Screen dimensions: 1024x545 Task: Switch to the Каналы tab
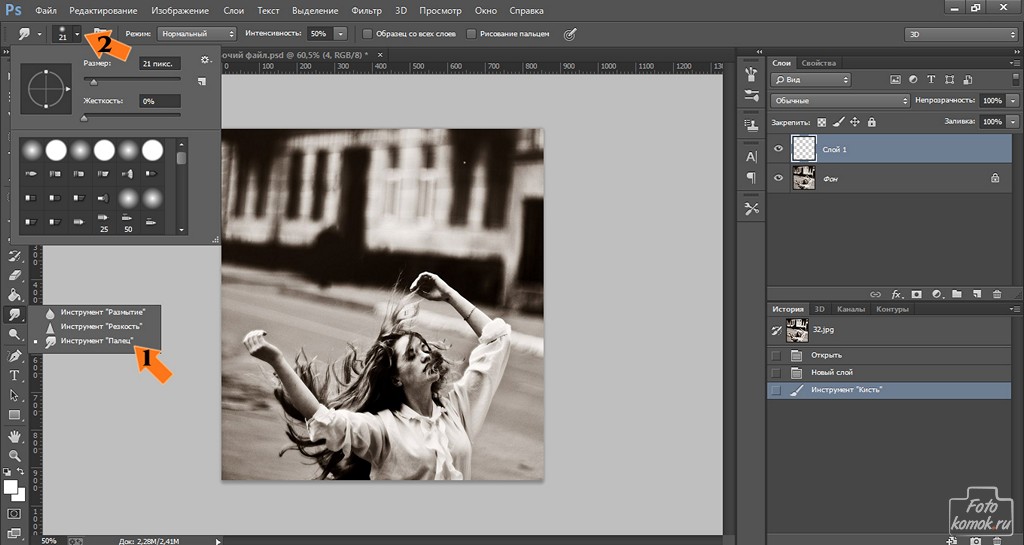[850, 309]
